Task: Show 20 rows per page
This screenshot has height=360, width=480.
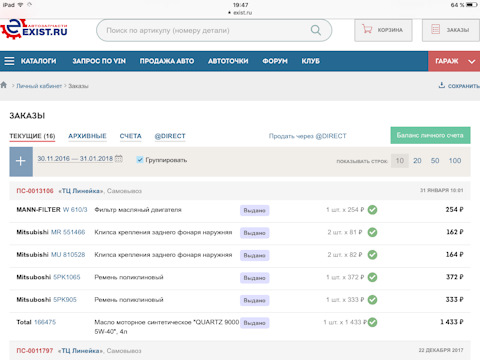Action: coord(417,161)
